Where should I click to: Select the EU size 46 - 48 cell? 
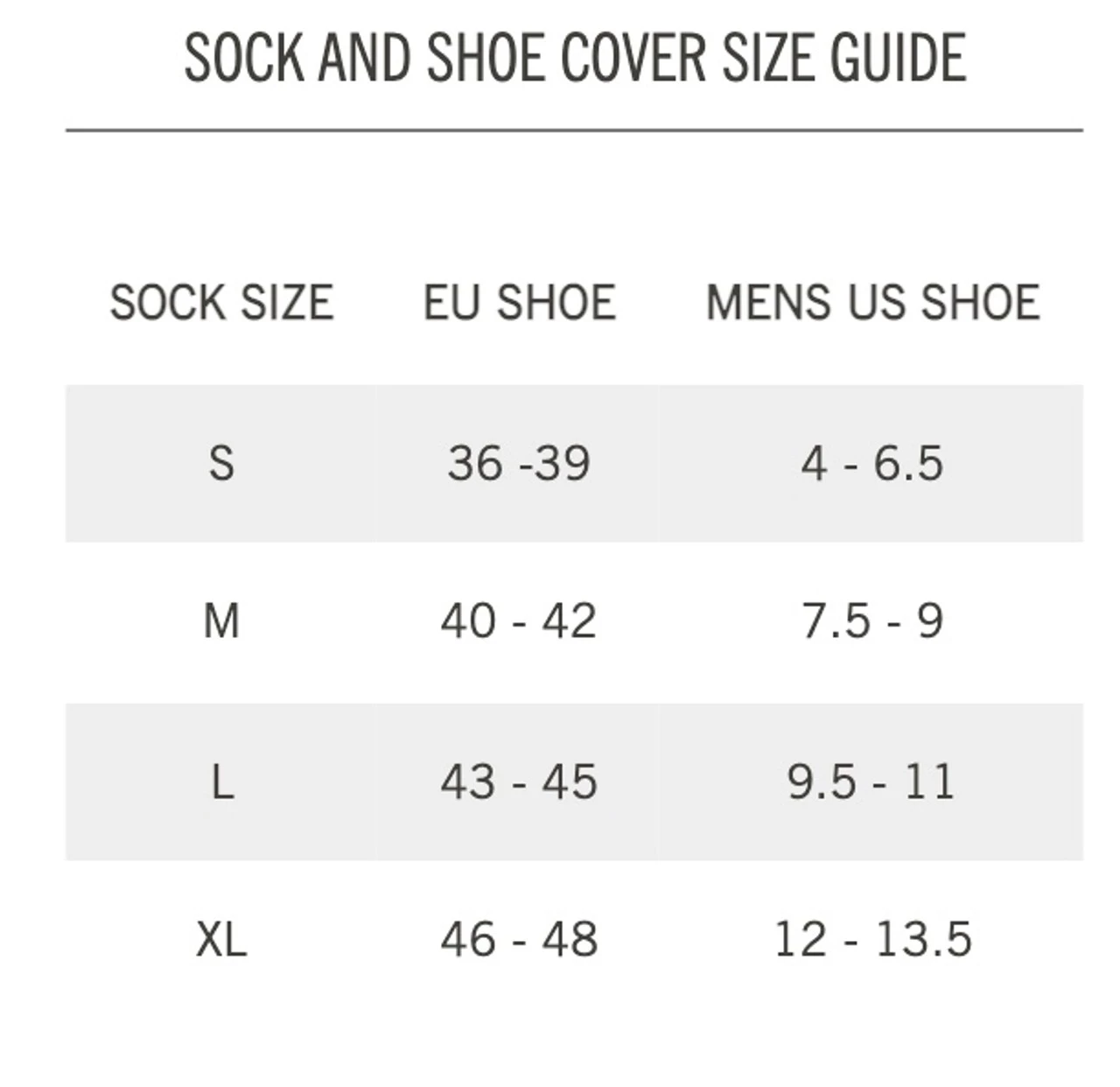tap(519, 940)
